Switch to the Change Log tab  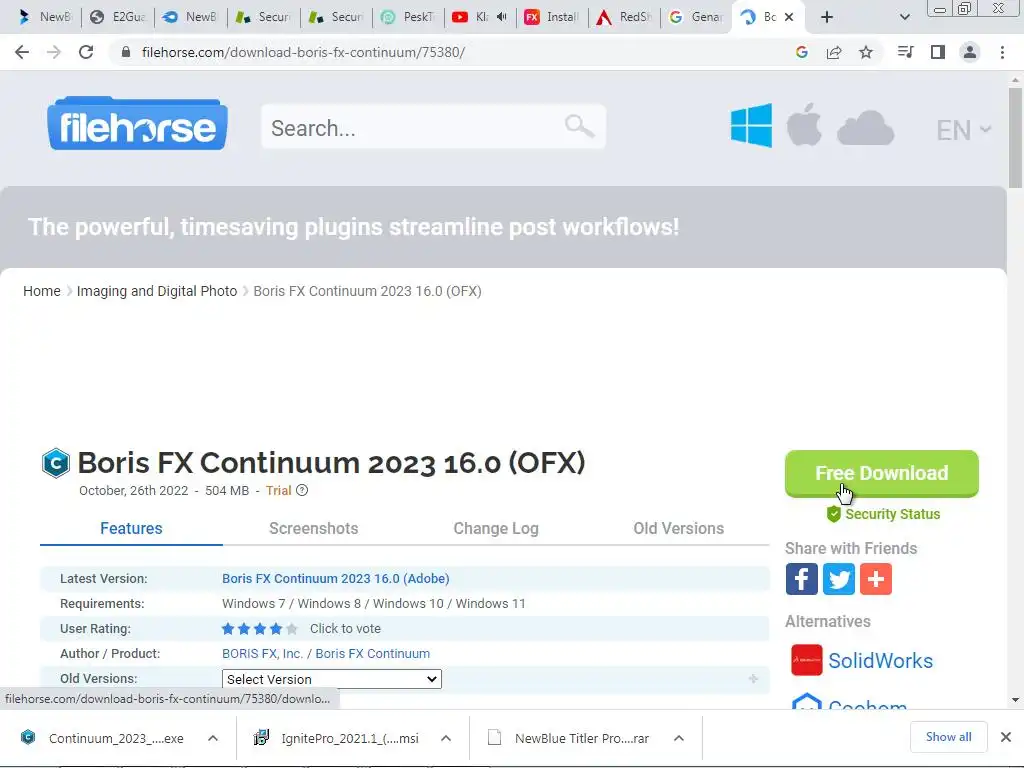(x=496, y=528)
